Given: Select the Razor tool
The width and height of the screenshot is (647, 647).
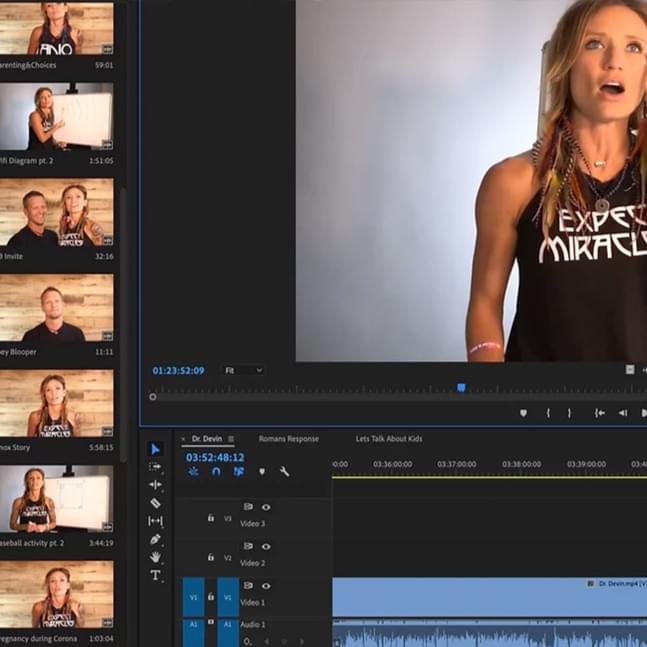Looking at the screenshot, I should point(155,503).
